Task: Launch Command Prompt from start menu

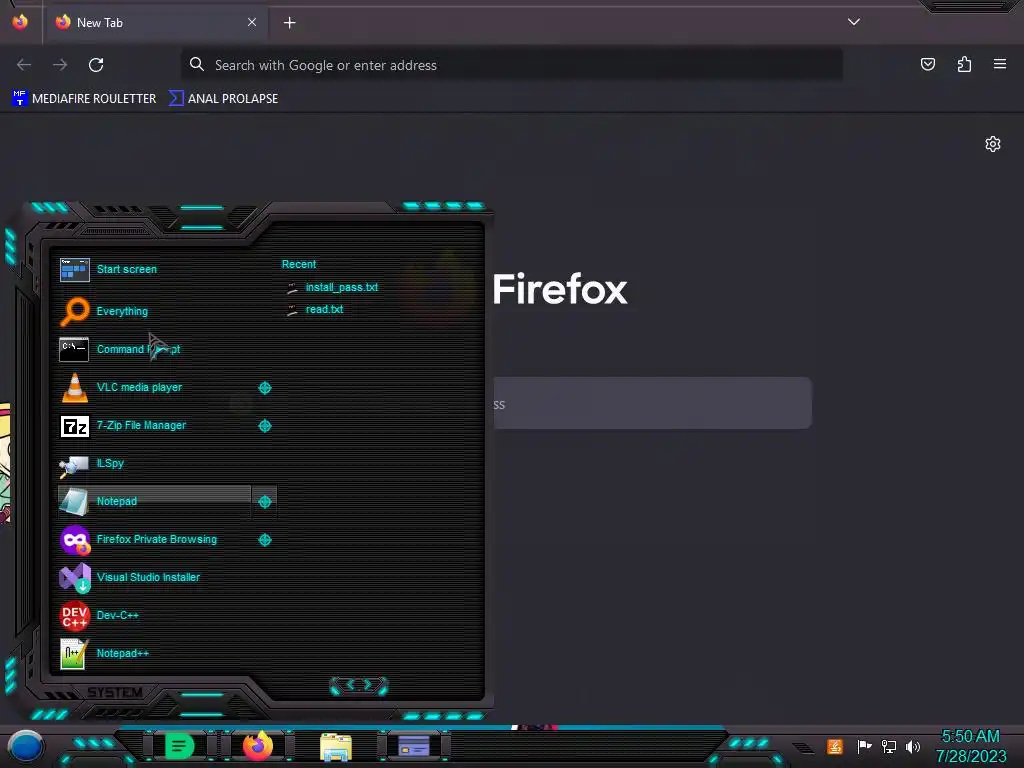Action: coord(154,349)
